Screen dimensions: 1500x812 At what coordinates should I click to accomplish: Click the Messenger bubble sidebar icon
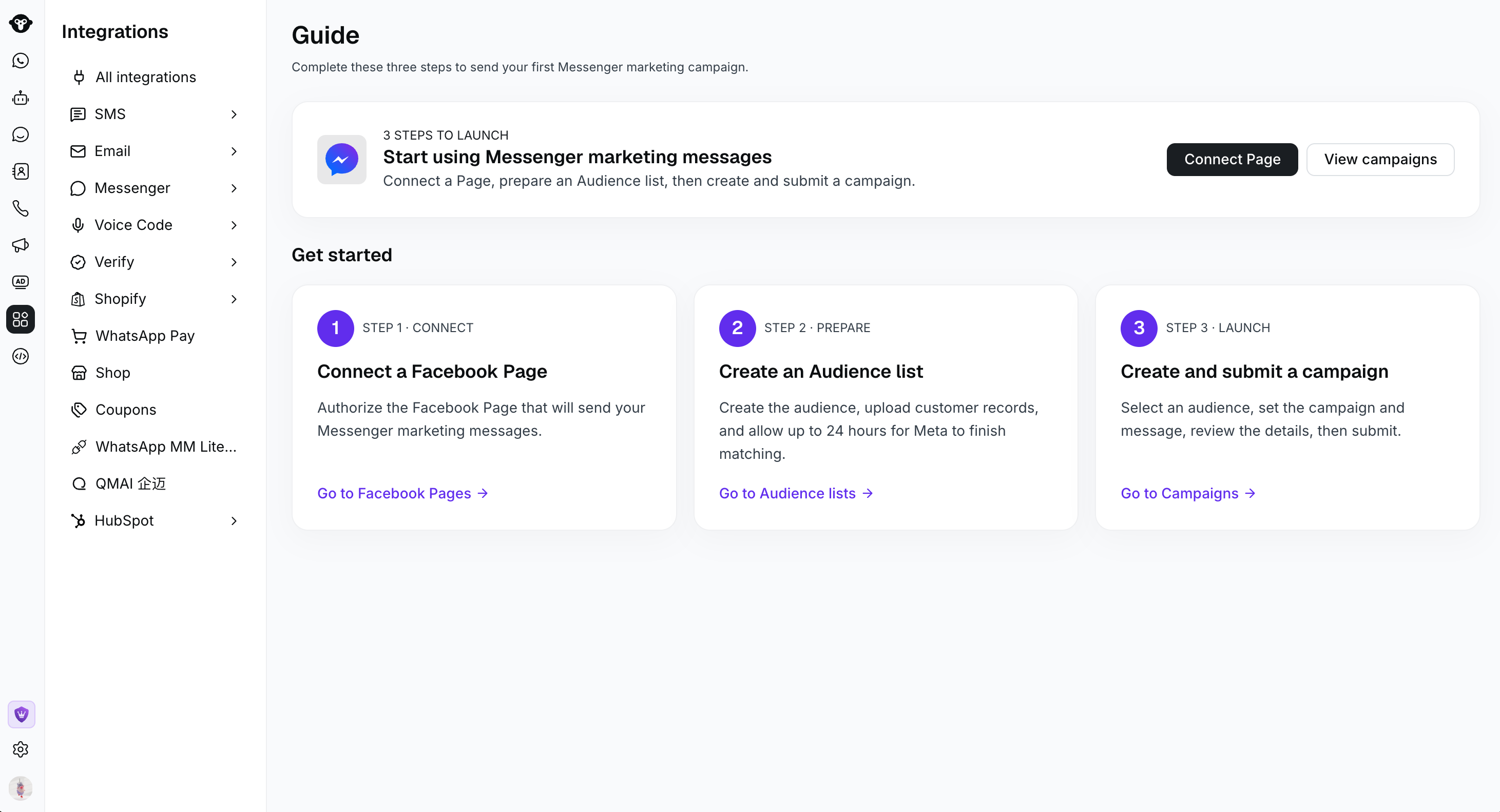(78, 188)
